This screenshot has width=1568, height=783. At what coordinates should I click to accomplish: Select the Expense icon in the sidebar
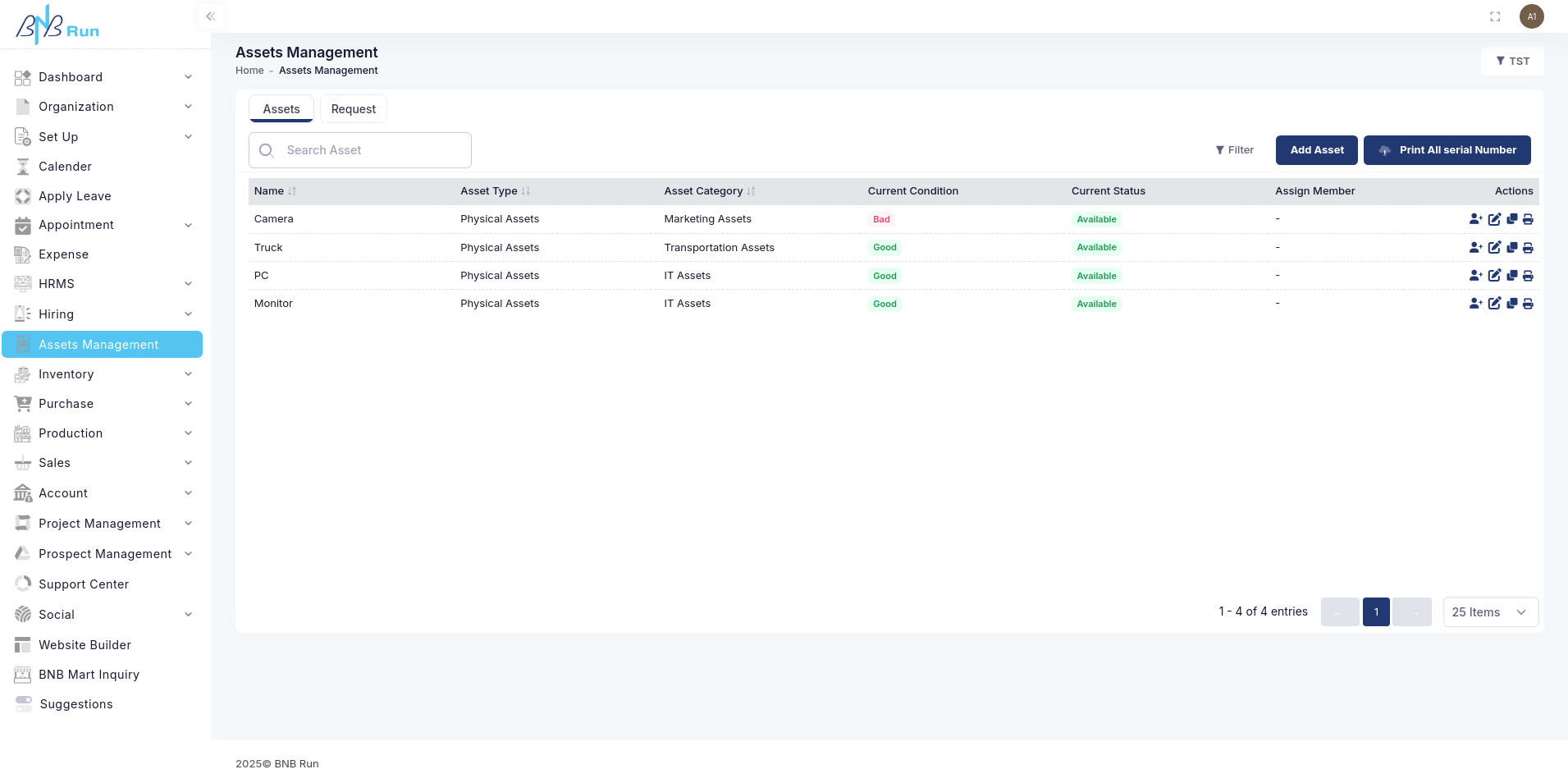point(22,254)
